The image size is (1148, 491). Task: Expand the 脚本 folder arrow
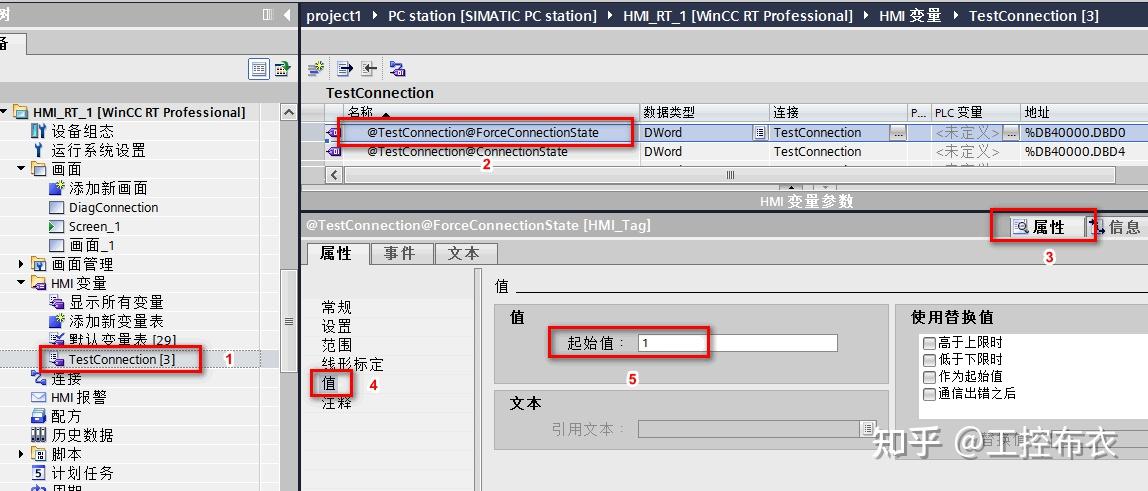point(21,454)
